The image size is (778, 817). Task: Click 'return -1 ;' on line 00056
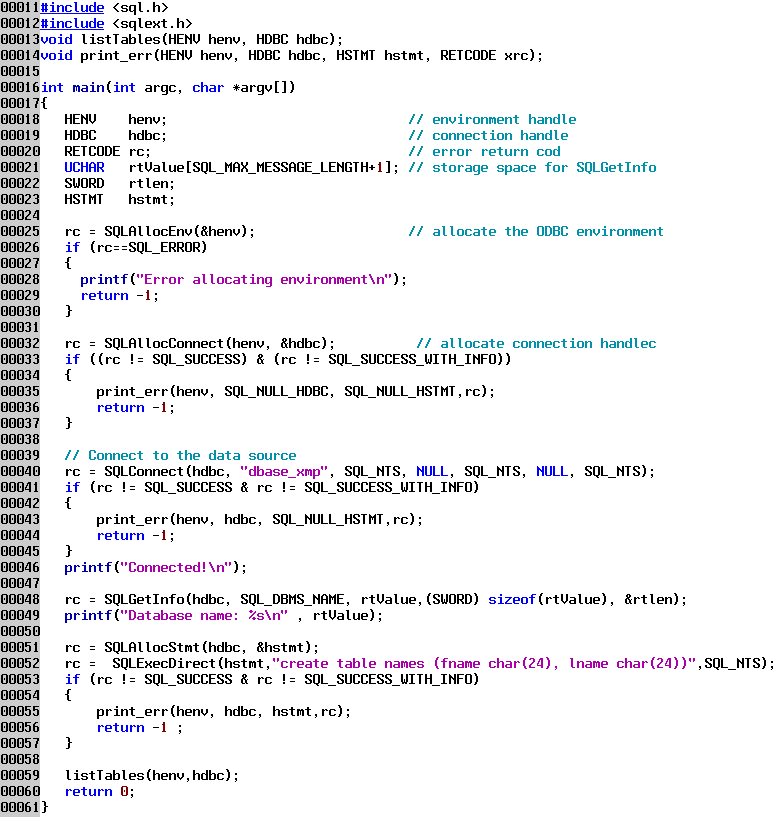[140, 728]
